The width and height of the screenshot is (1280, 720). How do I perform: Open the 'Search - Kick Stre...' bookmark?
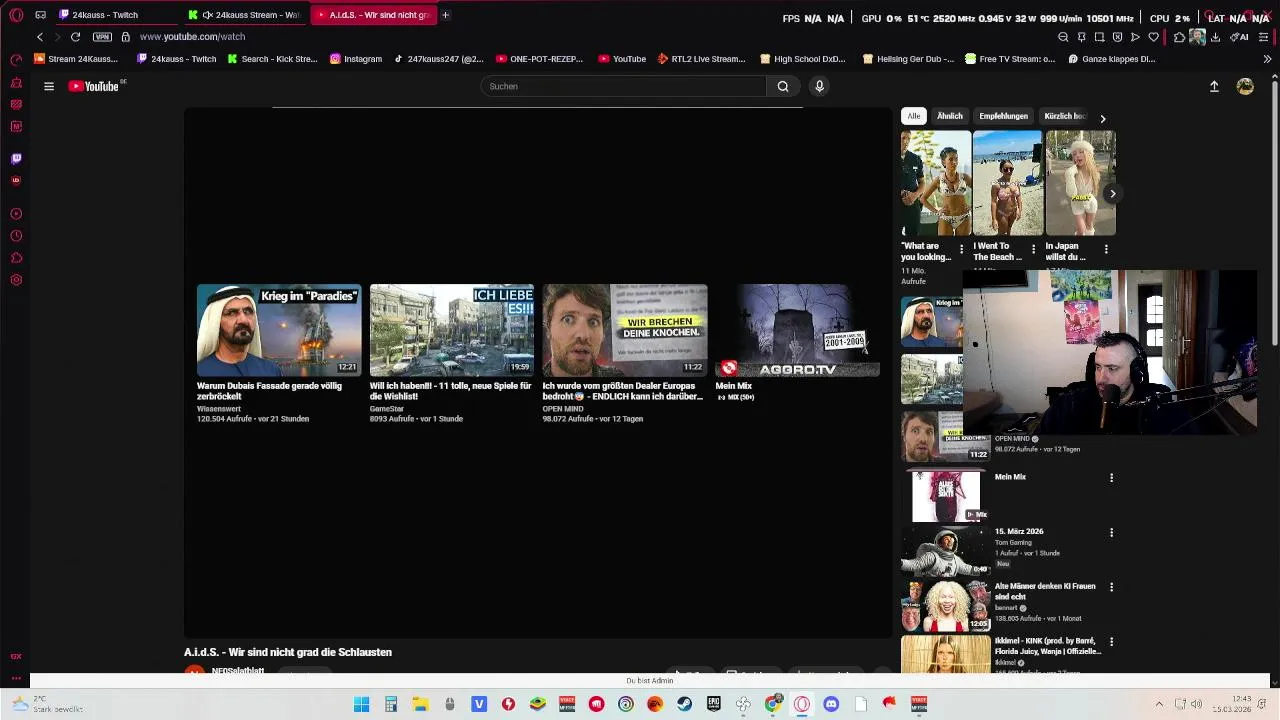click(x=272, y=59)
